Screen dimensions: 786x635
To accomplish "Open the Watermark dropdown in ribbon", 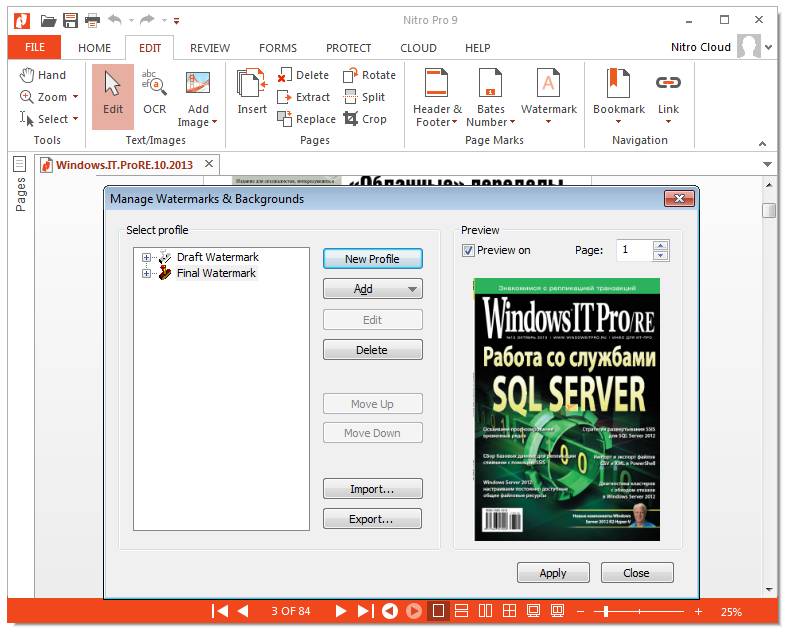I will [x=548, y=122].
